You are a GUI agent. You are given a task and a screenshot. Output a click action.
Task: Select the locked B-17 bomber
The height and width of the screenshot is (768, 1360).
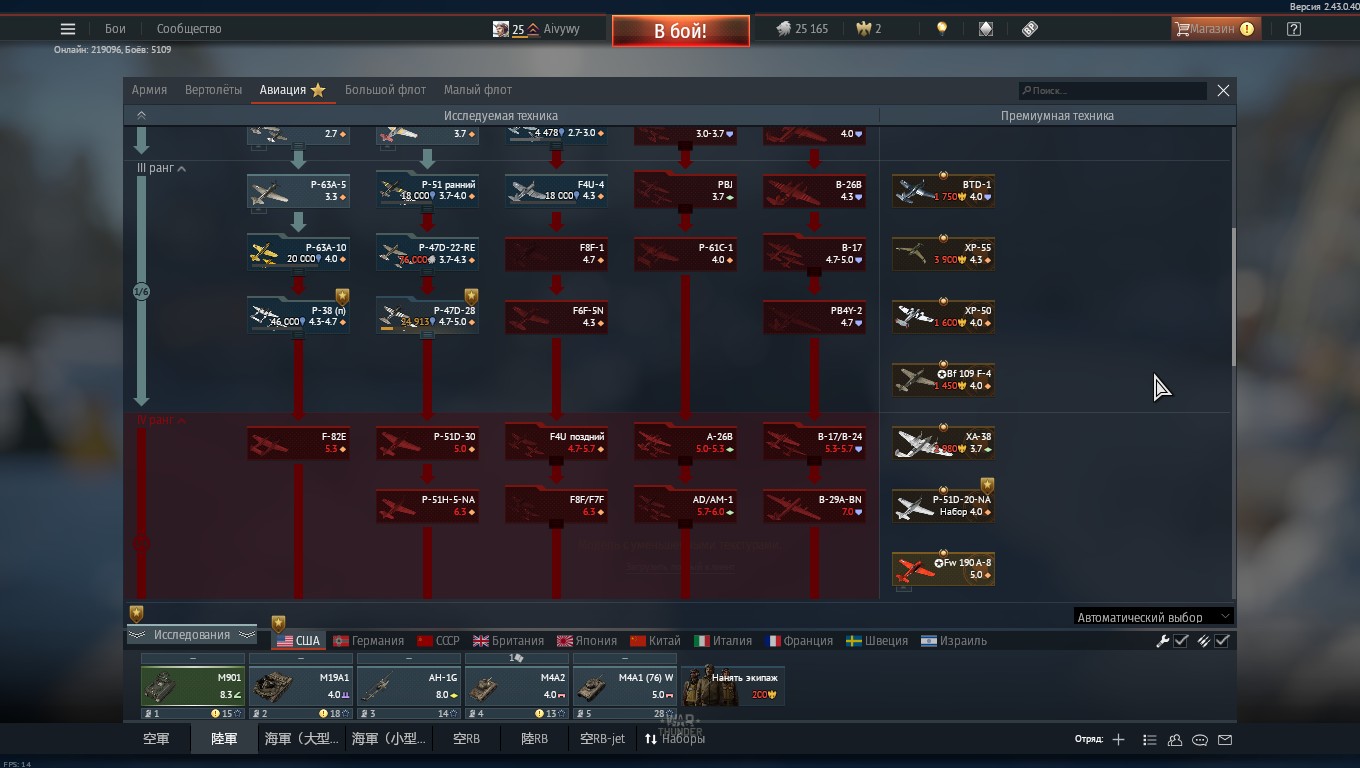point(814,253)
